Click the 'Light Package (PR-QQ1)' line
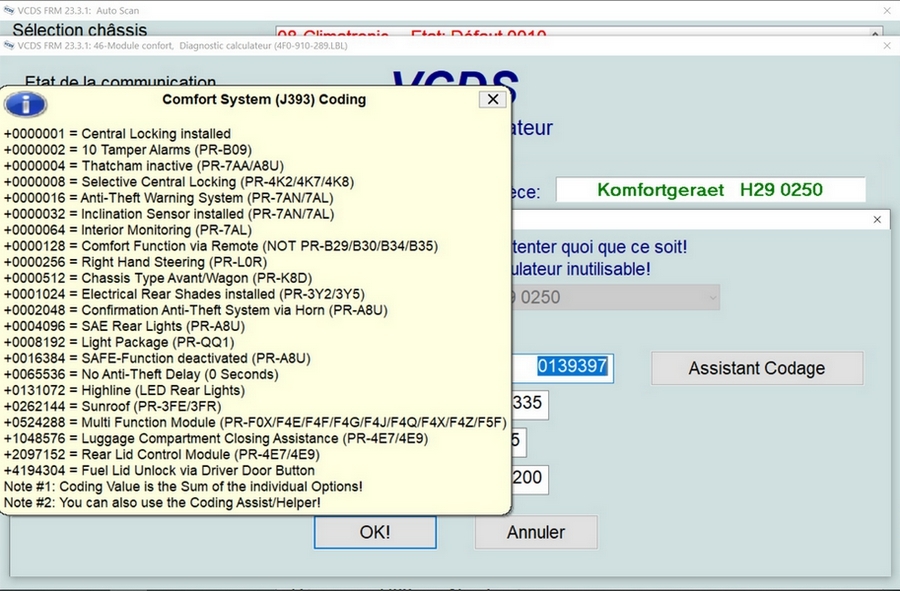The width and height of the screenshot is (900, 591). click(119, 343)
